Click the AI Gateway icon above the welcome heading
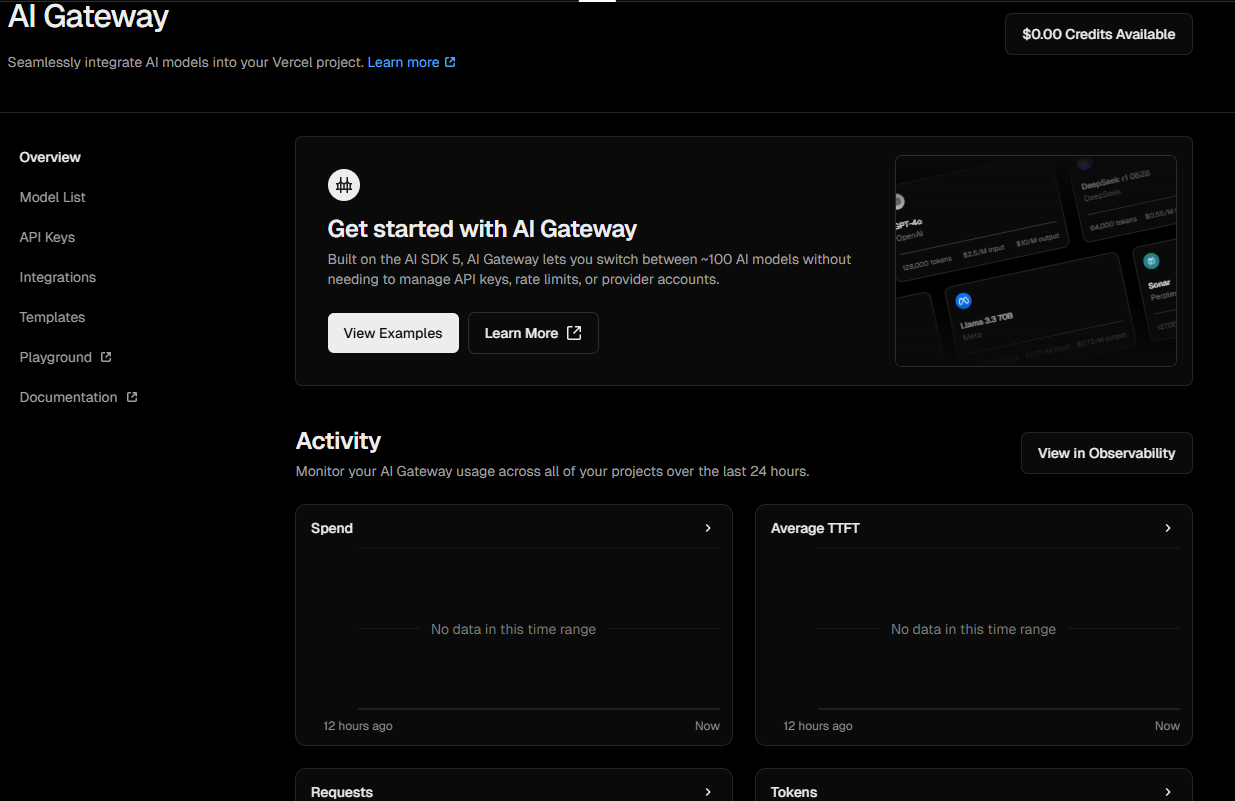Image resolution: width=1235 pixels, height=801 pixels. tap(344, 184)
